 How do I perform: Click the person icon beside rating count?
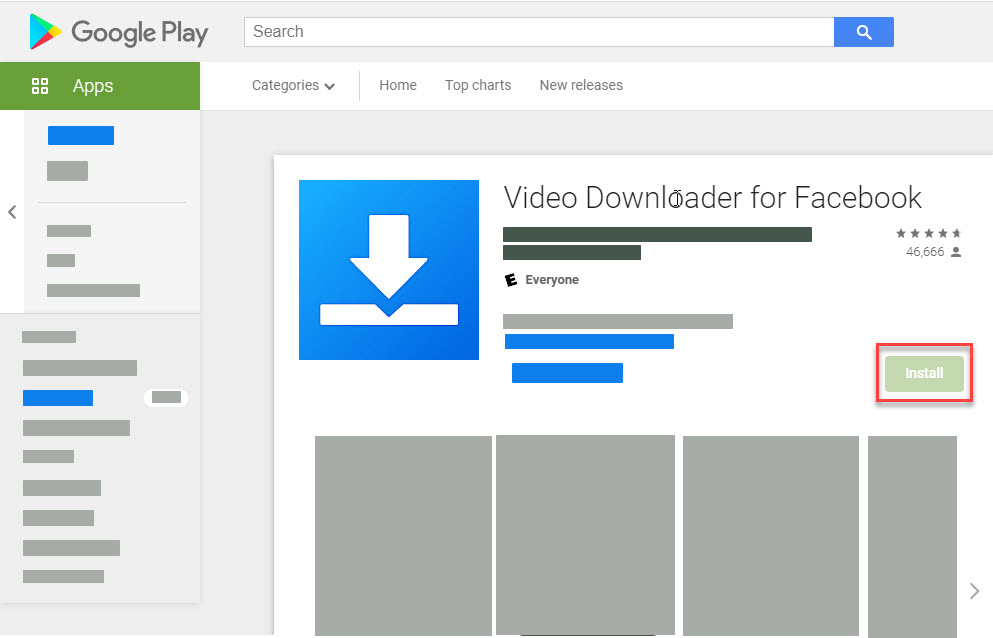coord(956,252)
